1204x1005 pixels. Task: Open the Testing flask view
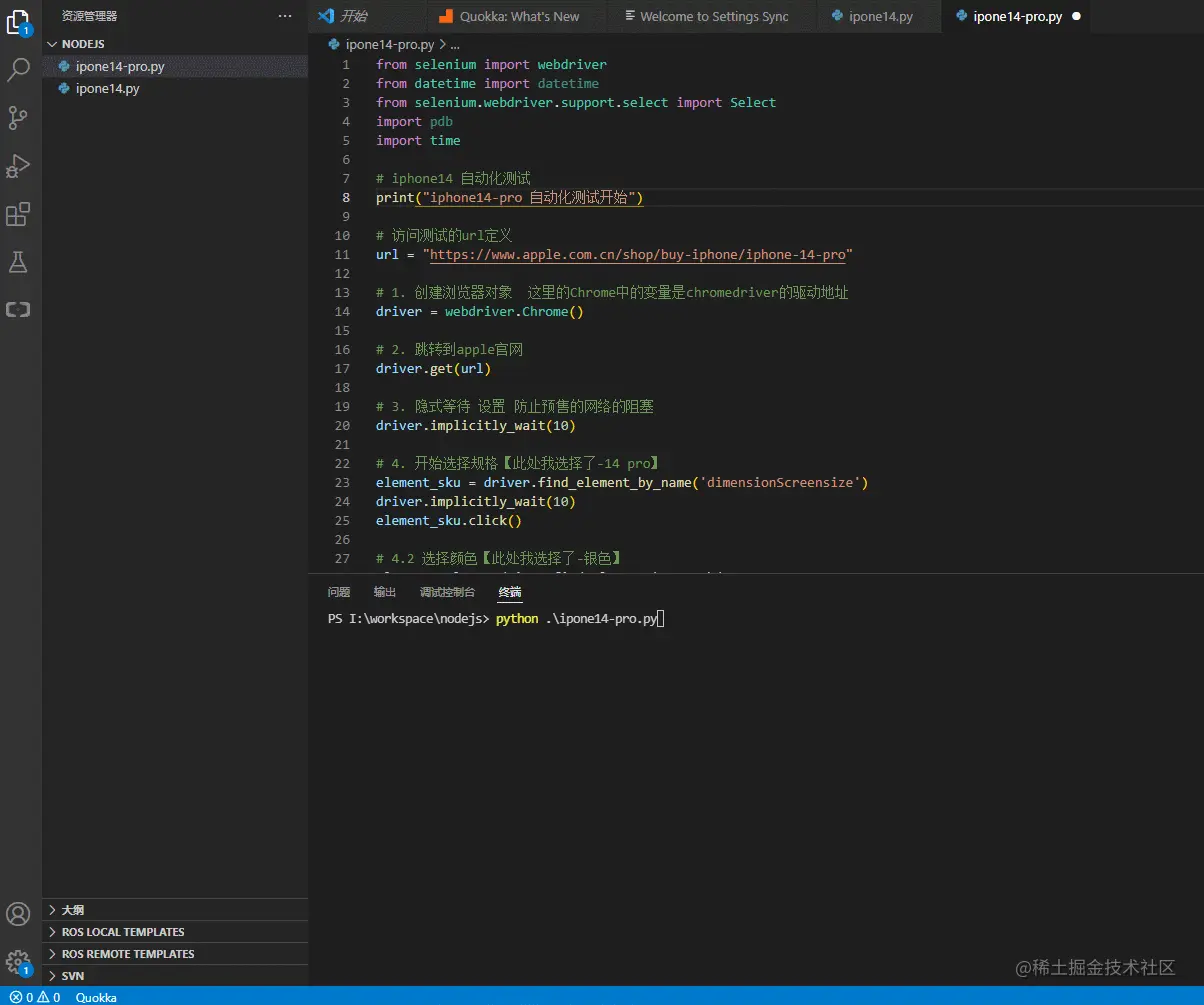pyautogui.click(x=19, y=262)
